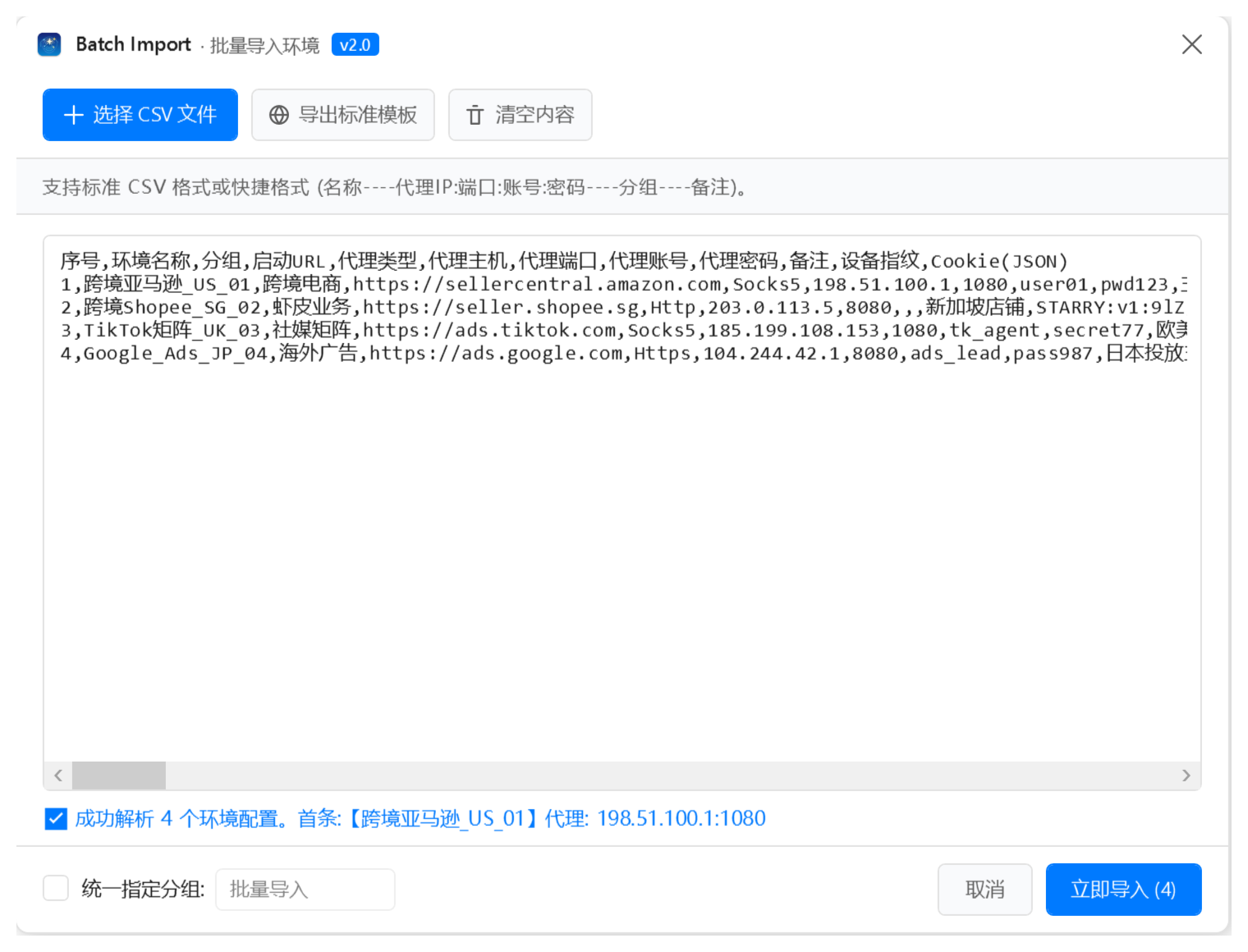Close the Batch Import dialog
The height and width of the screenshot is (952, 1248).
click(1191, 44)
